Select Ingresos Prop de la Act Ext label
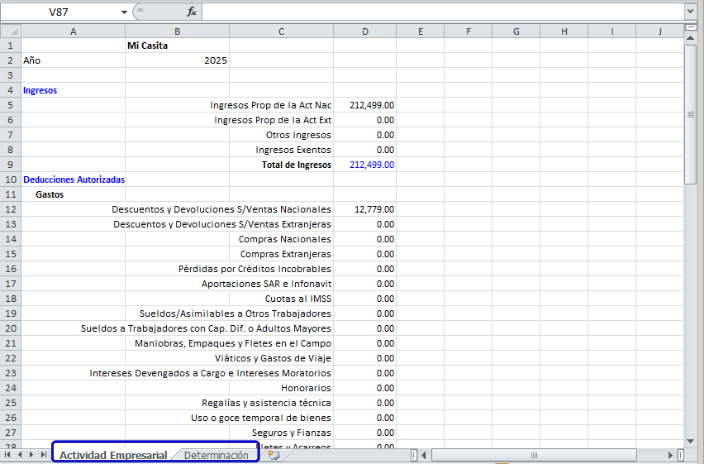This screenshot has height=465, width=704. pyautogui.click(x=273, y=120)
